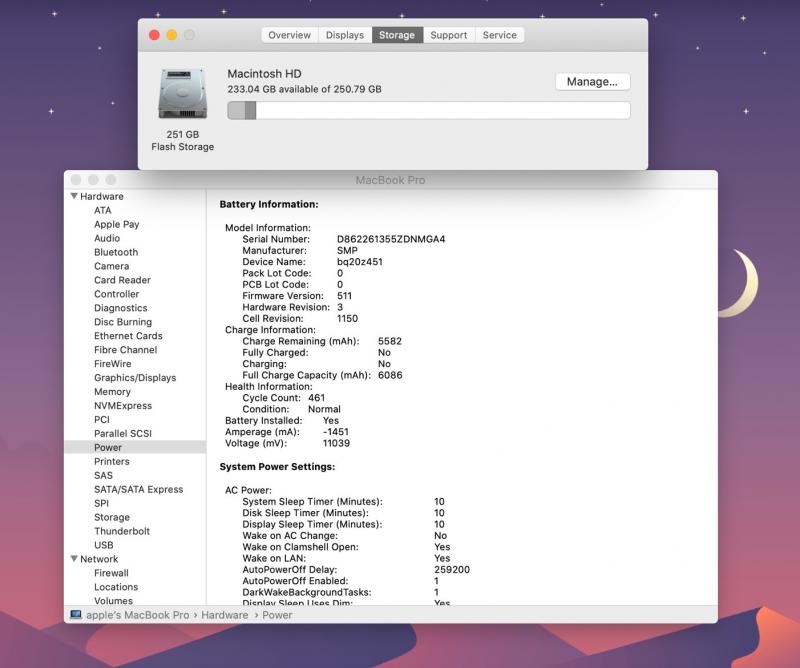Click the Battery Information heading

pos(269,204)
